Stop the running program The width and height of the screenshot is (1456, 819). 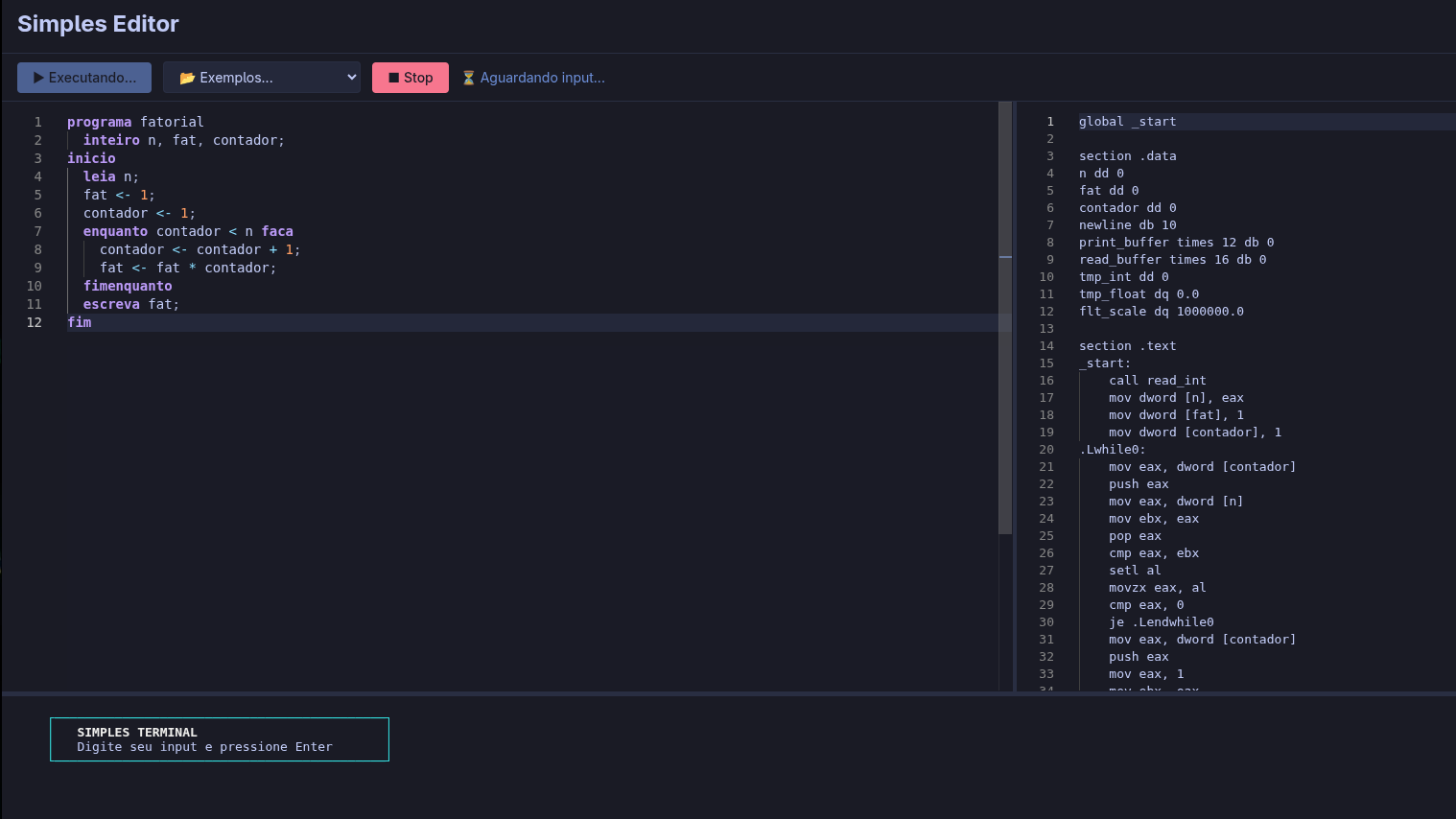pos(411,78)
